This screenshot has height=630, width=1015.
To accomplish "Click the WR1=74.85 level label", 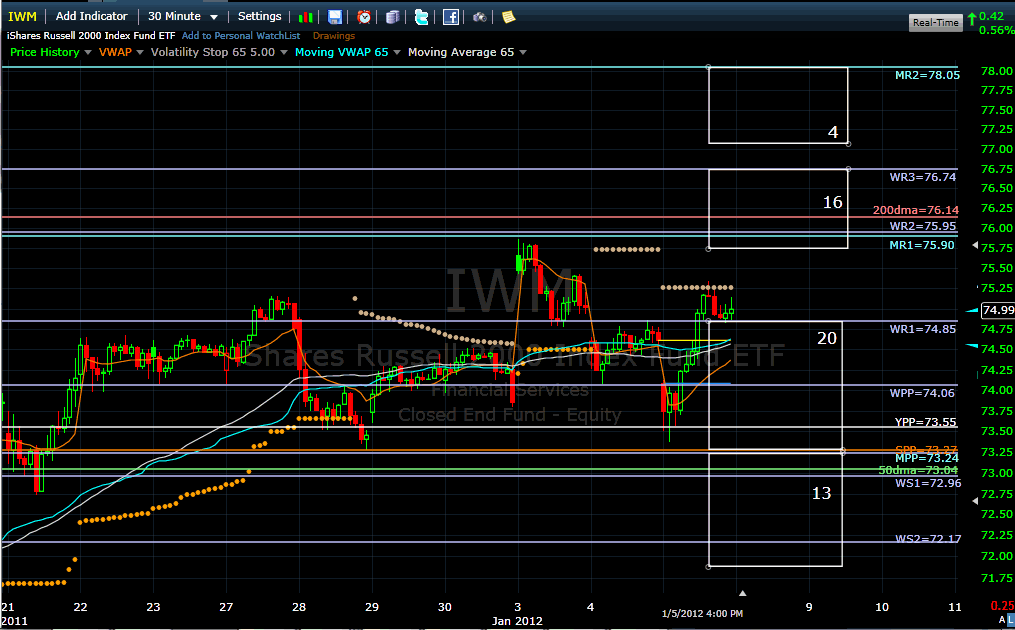I will [922, 329].
